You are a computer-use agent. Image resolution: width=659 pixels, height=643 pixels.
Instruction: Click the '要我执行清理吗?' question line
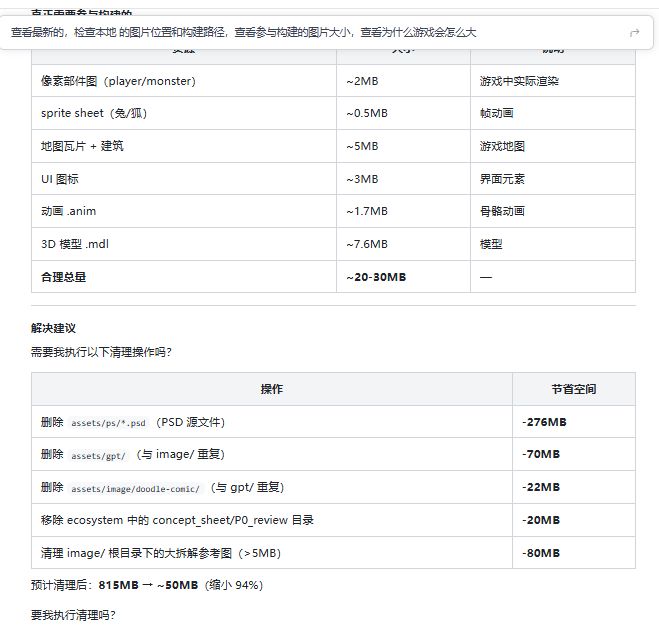tap(73, 615)
